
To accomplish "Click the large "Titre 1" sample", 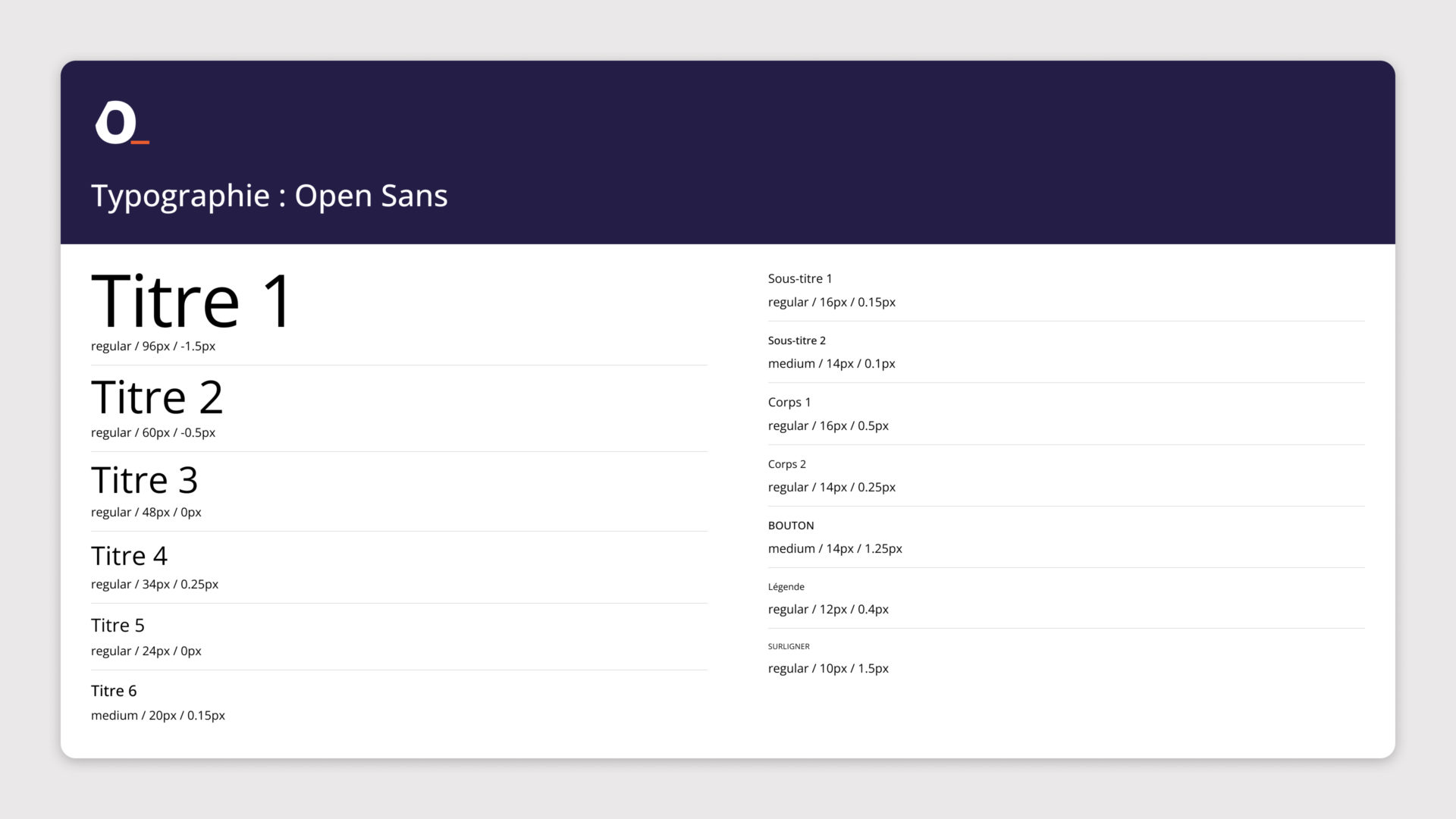I will tap(191, 301).
